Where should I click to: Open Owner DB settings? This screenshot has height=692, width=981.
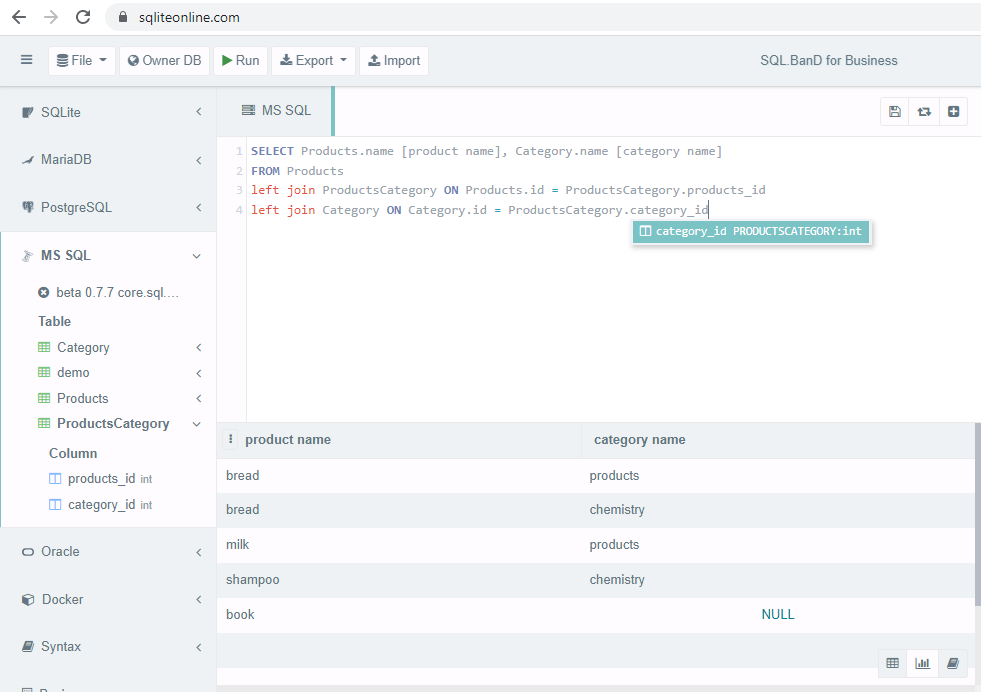[x=164, y=60]
